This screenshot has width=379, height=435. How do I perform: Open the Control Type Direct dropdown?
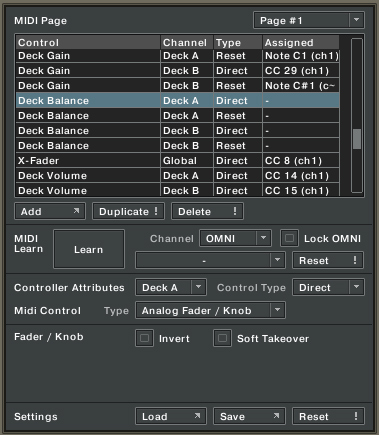(328, 287)
